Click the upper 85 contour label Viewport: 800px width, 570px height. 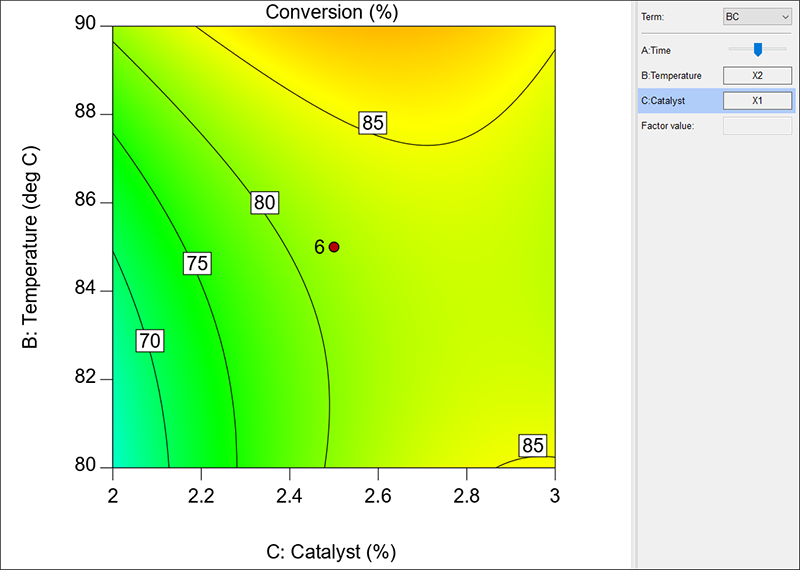(x=373, y=123)
